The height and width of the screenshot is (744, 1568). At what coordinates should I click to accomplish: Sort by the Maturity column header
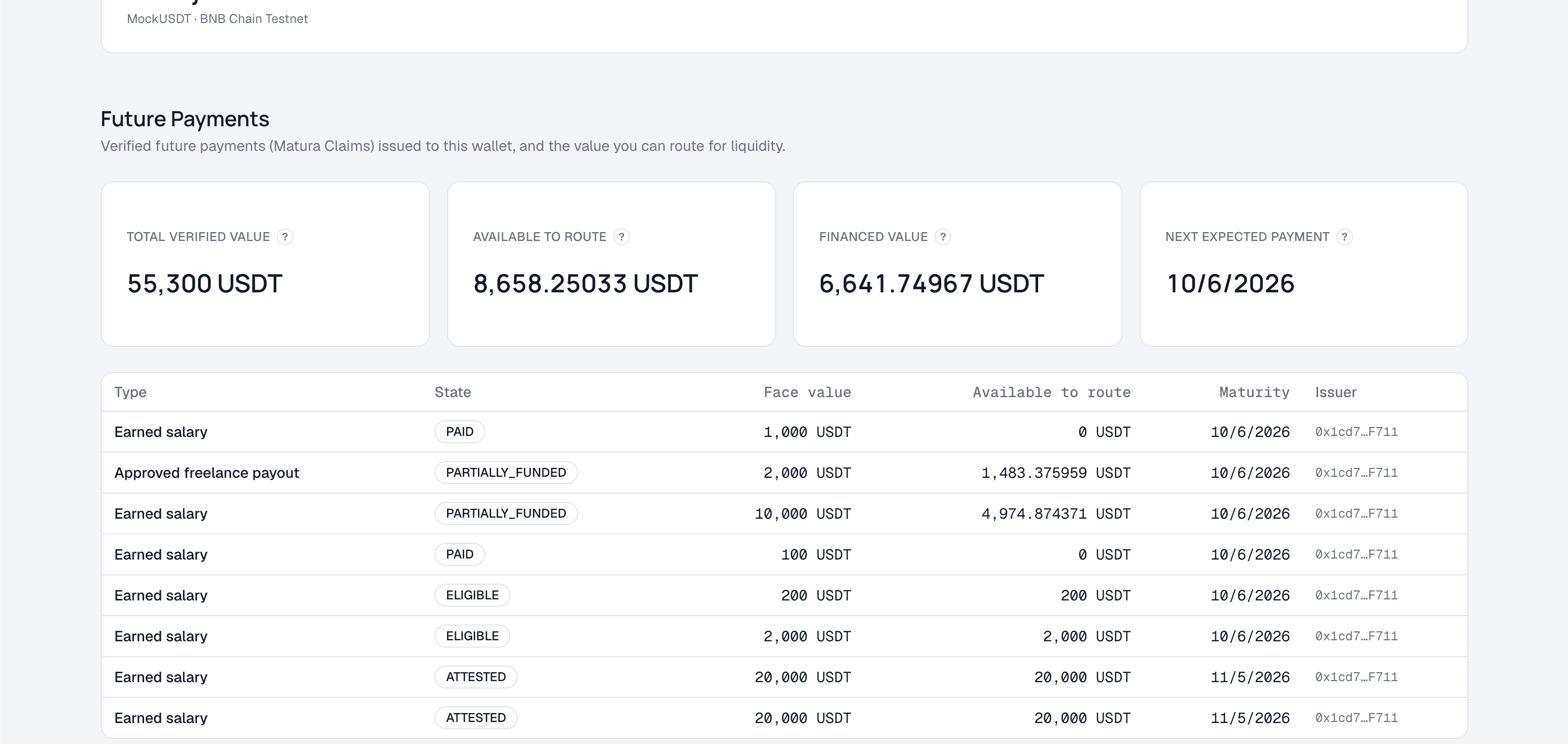(1254, 392)
